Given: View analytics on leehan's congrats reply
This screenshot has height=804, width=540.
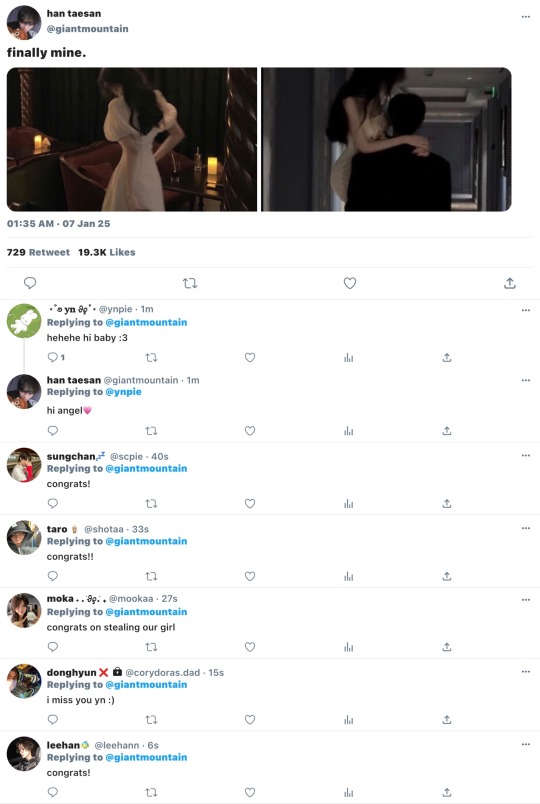Looking at the screenshot, I should coord(349,792).
